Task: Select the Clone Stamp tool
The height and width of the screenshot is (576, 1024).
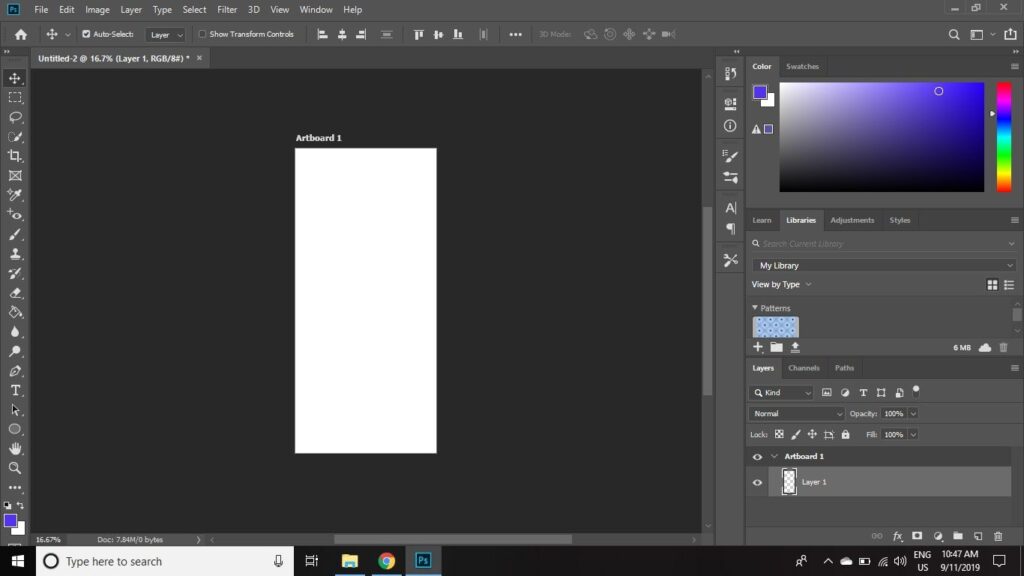Action: [x=15, y=254]
